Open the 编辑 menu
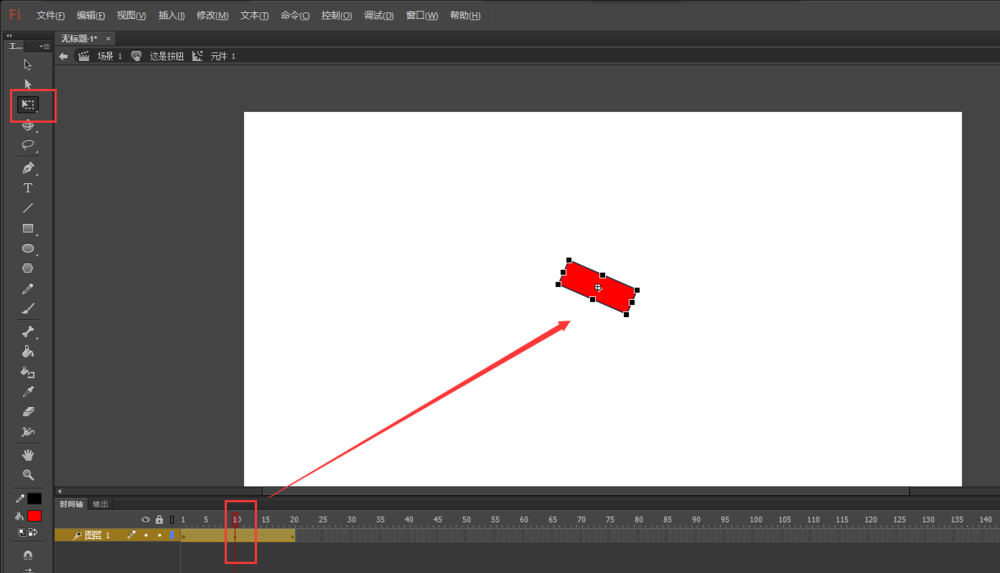Image resolution: width=1000 pixels, height=573 pixels. 91,15
